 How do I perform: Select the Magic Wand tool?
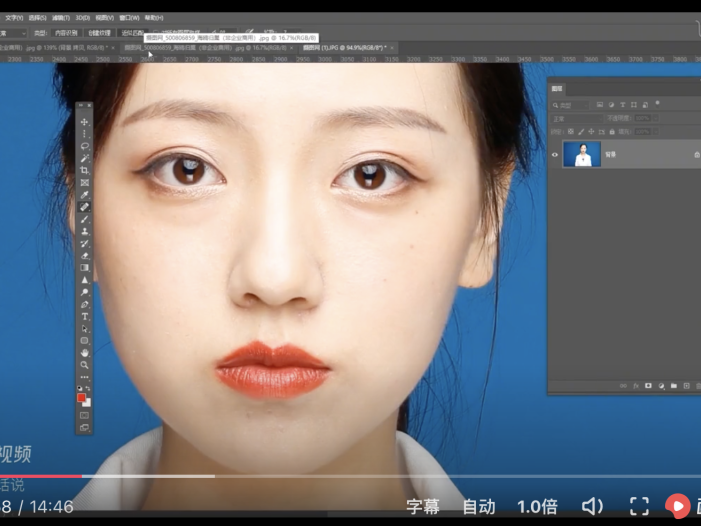coord(84,158)
